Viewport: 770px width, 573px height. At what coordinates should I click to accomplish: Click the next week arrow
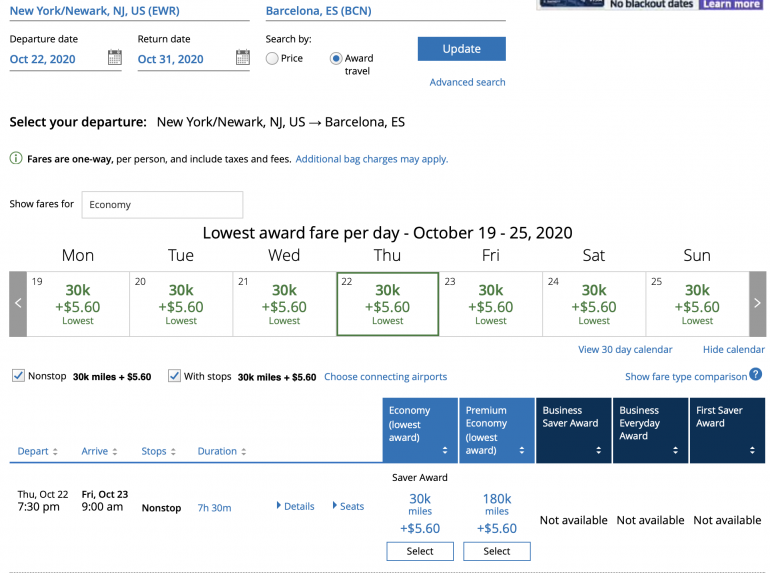click(757, 303)
